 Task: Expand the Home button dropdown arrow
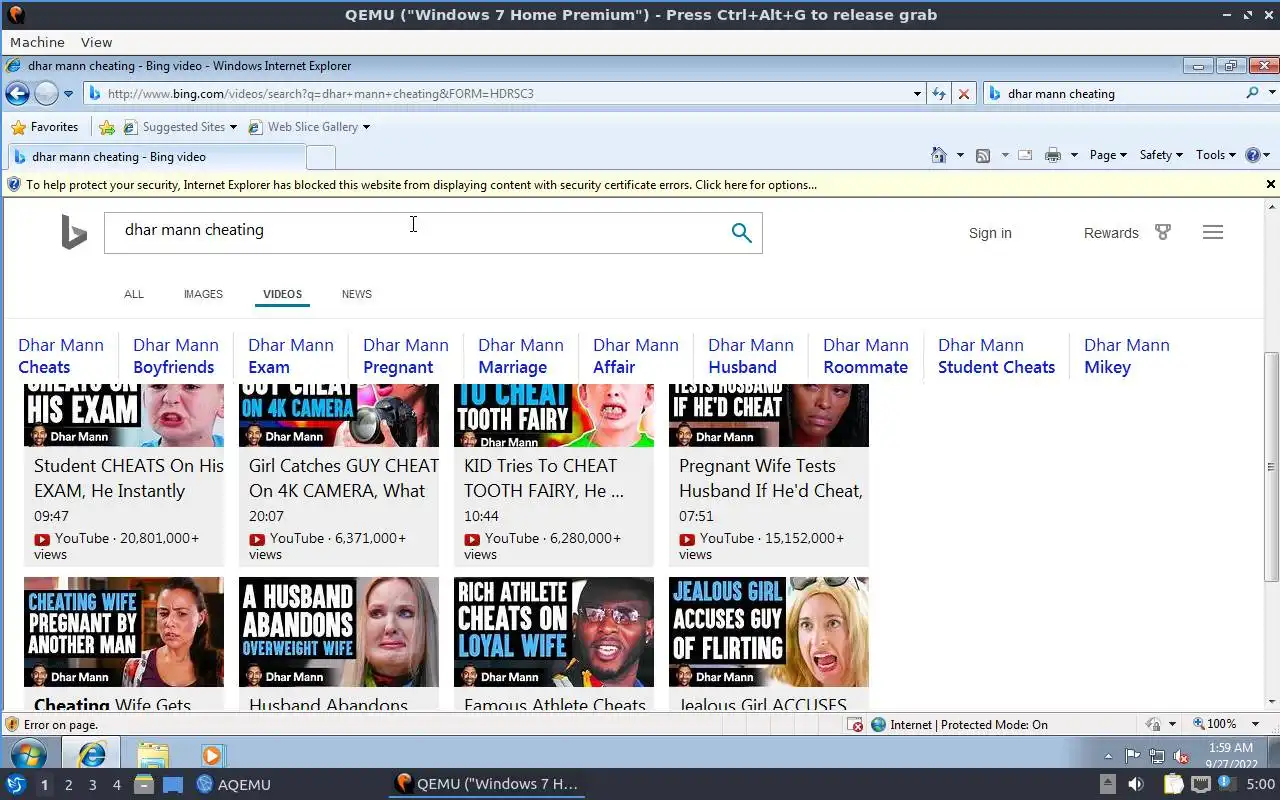click(x=960, y=155)
